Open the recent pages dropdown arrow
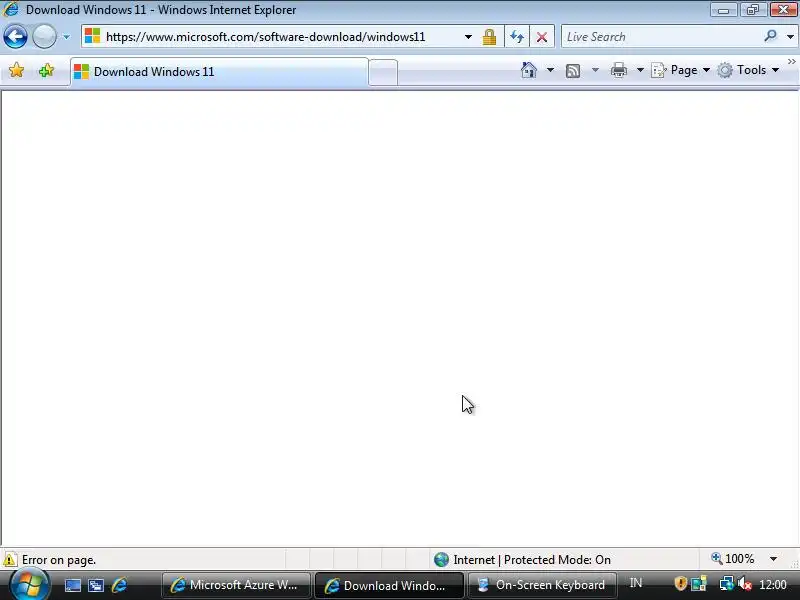Viewport: 800px width, 600px height. (66, 37)
